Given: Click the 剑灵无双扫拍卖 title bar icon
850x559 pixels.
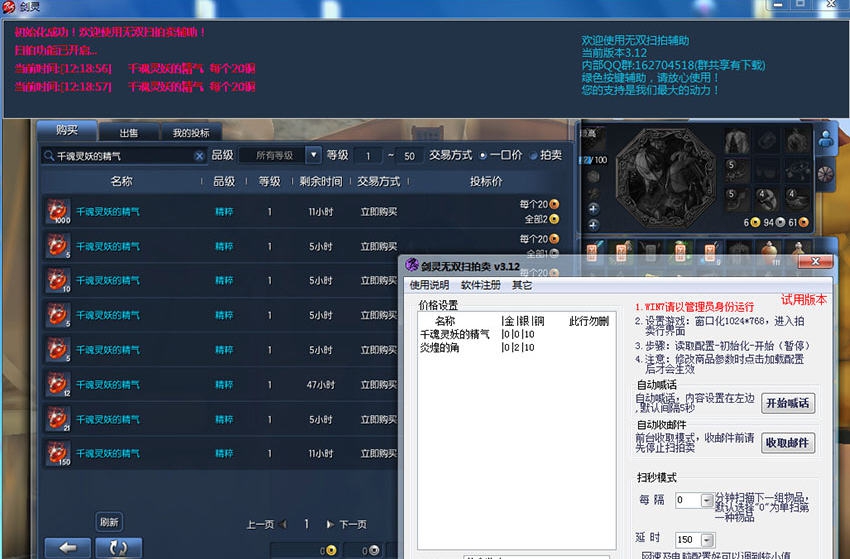Looking at the screenshot, I should [x=412, y=265].
